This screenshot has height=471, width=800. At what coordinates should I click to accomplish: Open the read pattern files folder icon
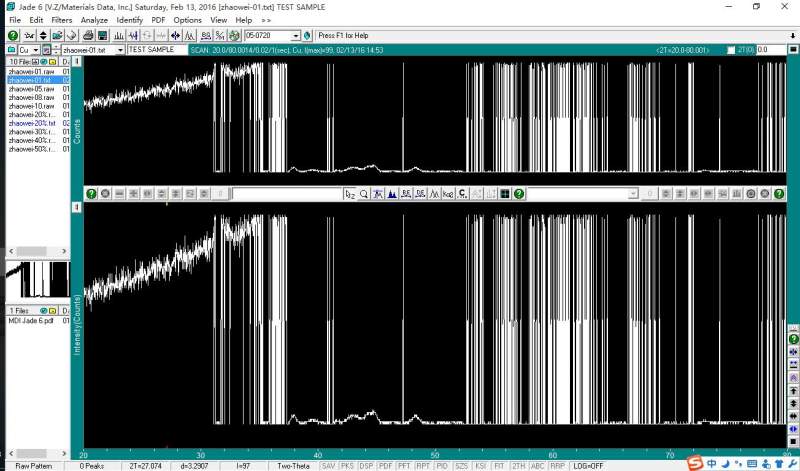tap(58, 36)
